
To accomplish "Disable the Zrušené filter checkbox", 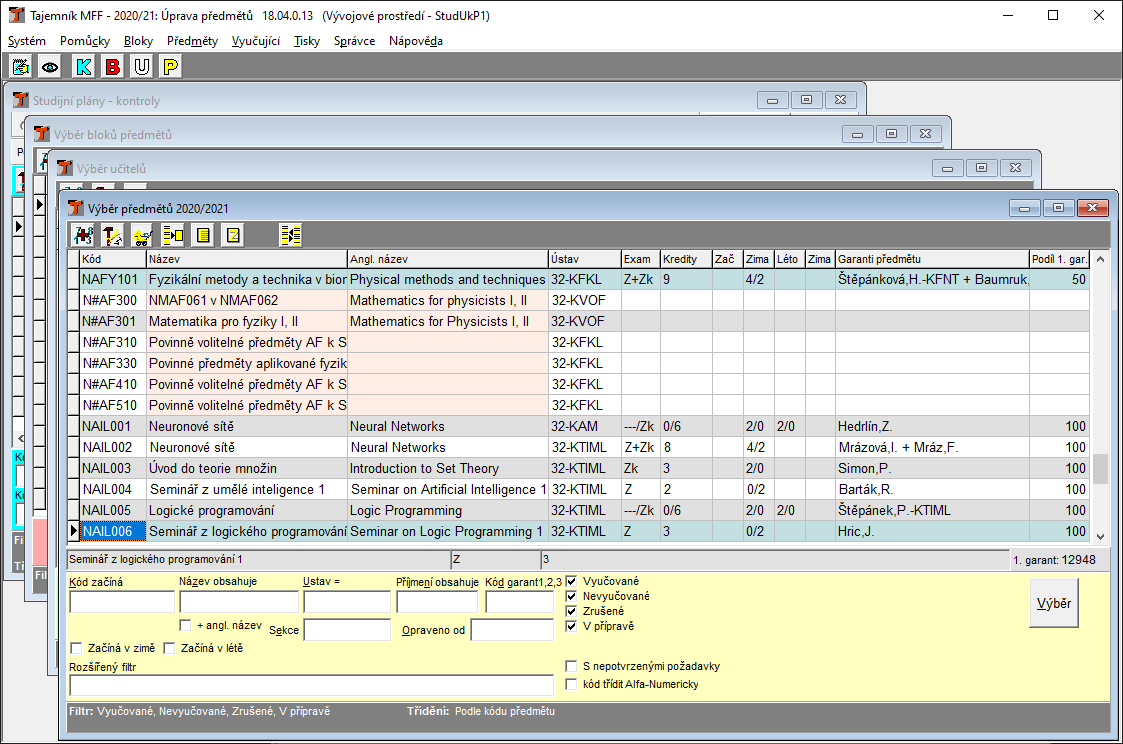I will click(x=572, y=611).
